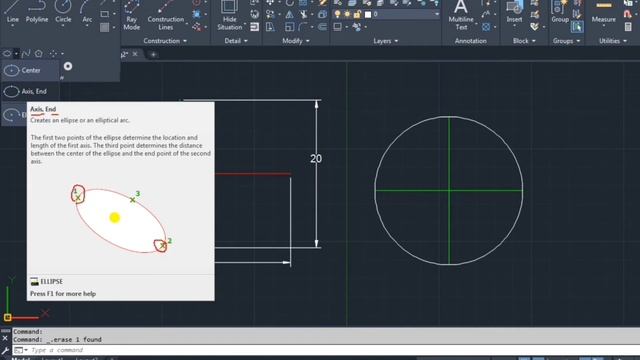
Task: Click the UCS origin icon
Action: pyautogui.click(x=7, y=317)
